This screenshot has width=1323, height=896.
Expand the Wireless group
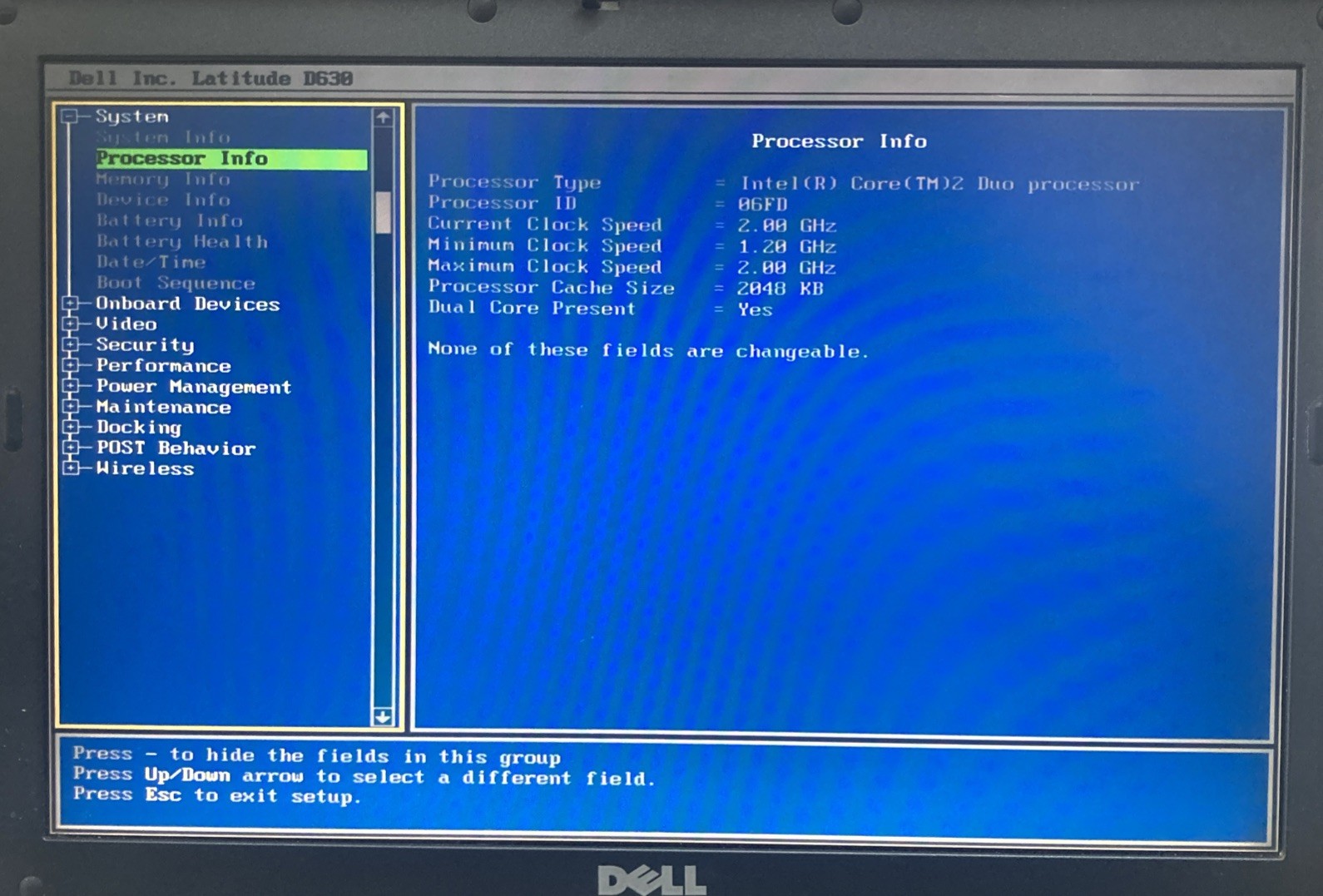tap(71, 468)
